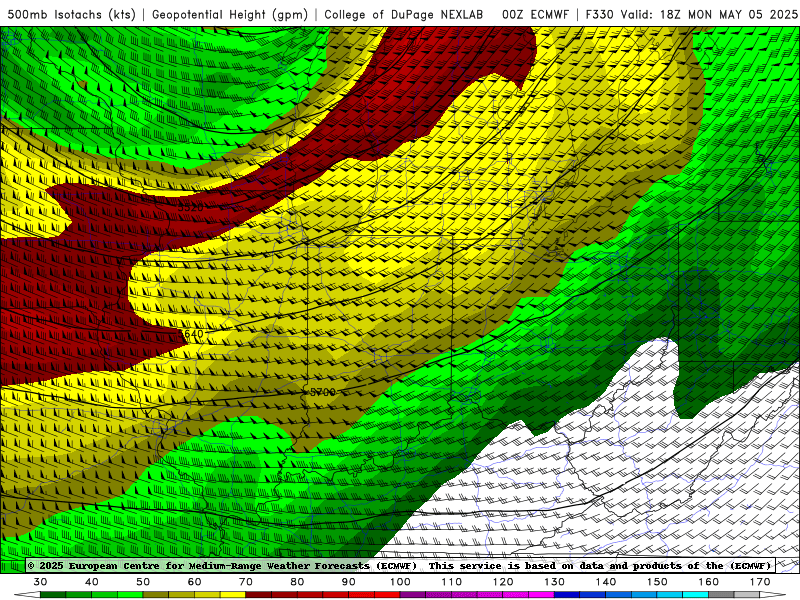
Task: Click the 80 label on the color scale
Action: click(x=297, y=582)
